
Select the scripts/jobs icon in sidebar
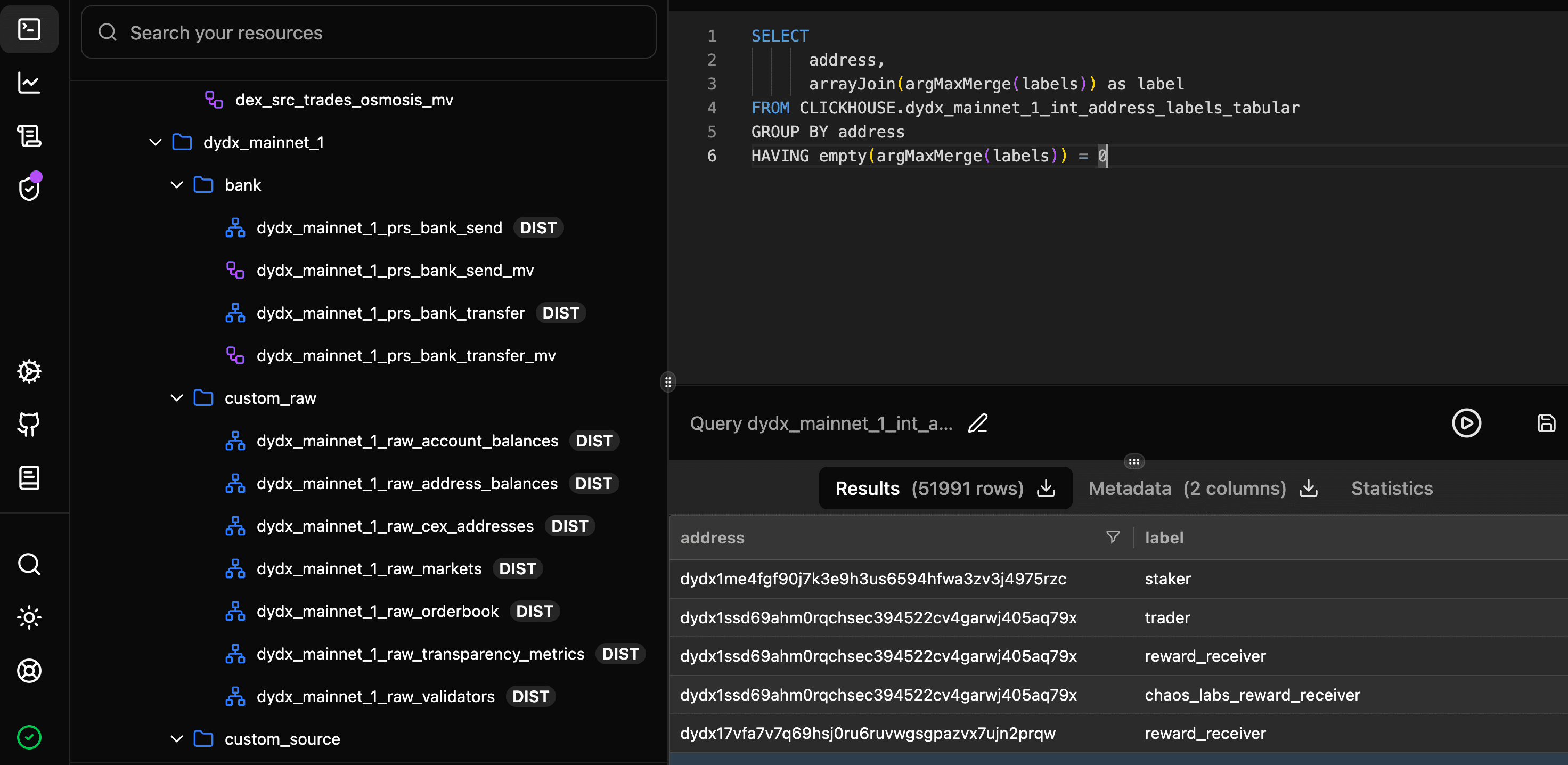coord(29,135)
